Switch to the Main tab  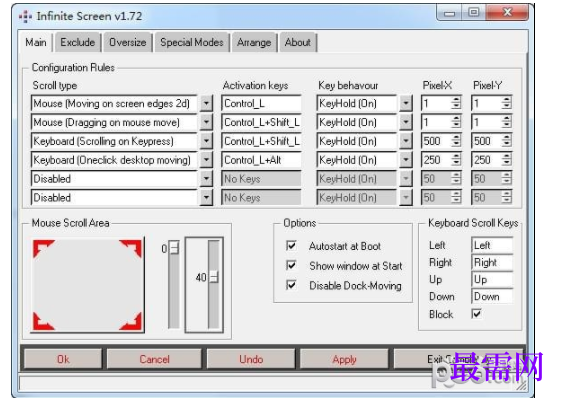click(36, 42)
